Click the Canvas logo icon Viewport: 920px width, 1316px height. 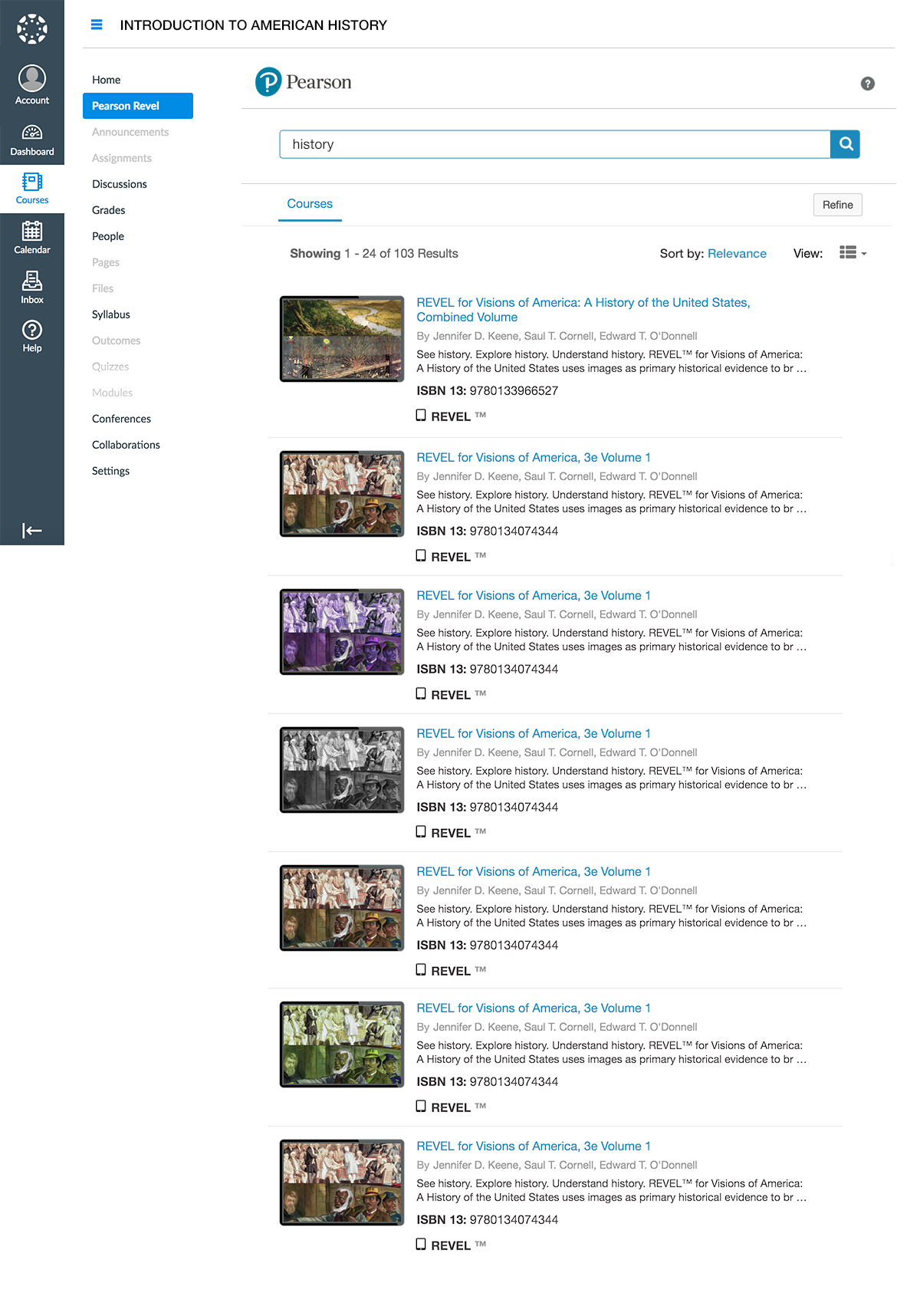[32, 29]
